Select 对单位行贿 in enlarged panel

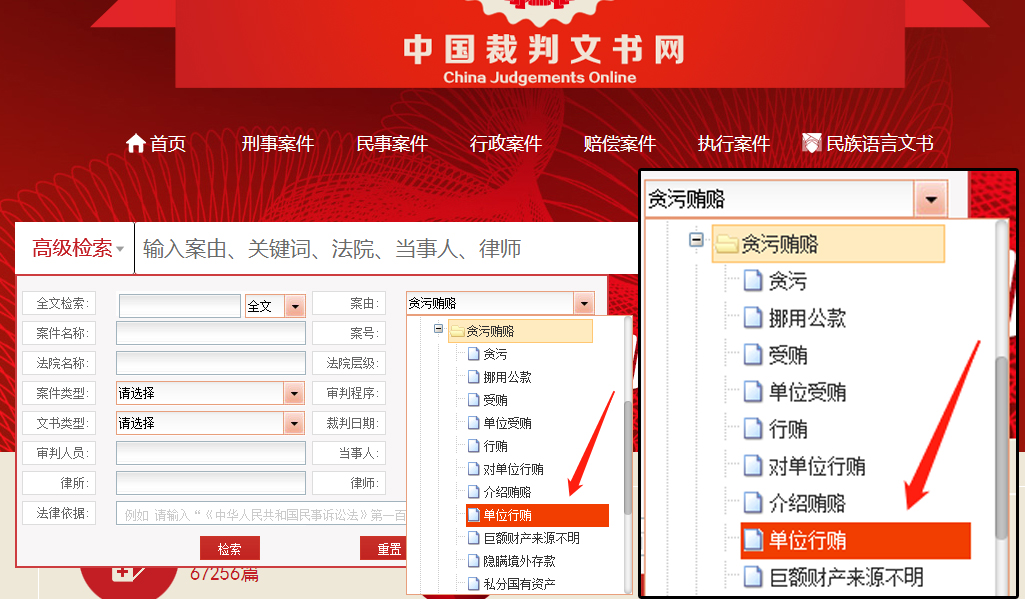[x=816, y=466]
